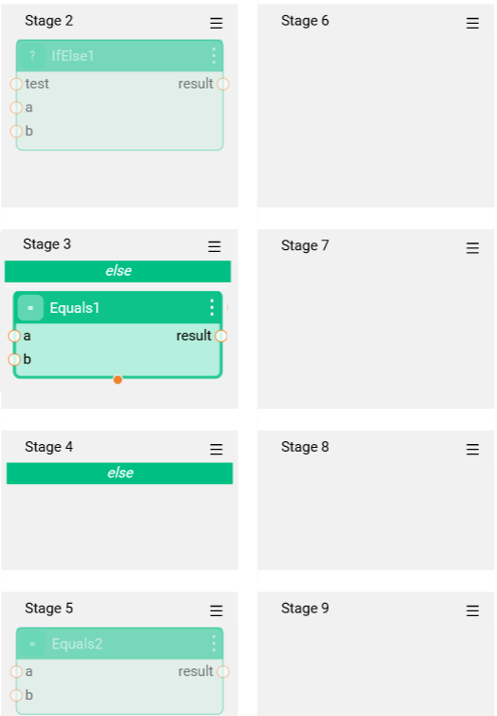The image size is (497, 716).
Task: Click the Equals1 node type icon
Action: point(31,308)
